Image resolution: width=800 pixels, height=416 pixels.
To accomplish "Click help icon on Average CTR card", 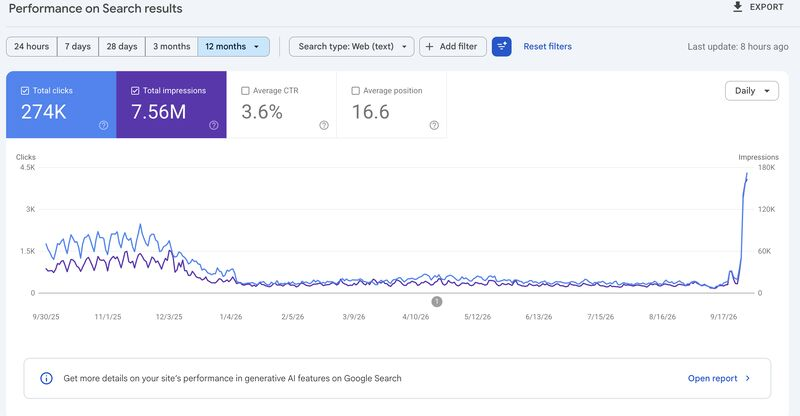I will point(324,125).
